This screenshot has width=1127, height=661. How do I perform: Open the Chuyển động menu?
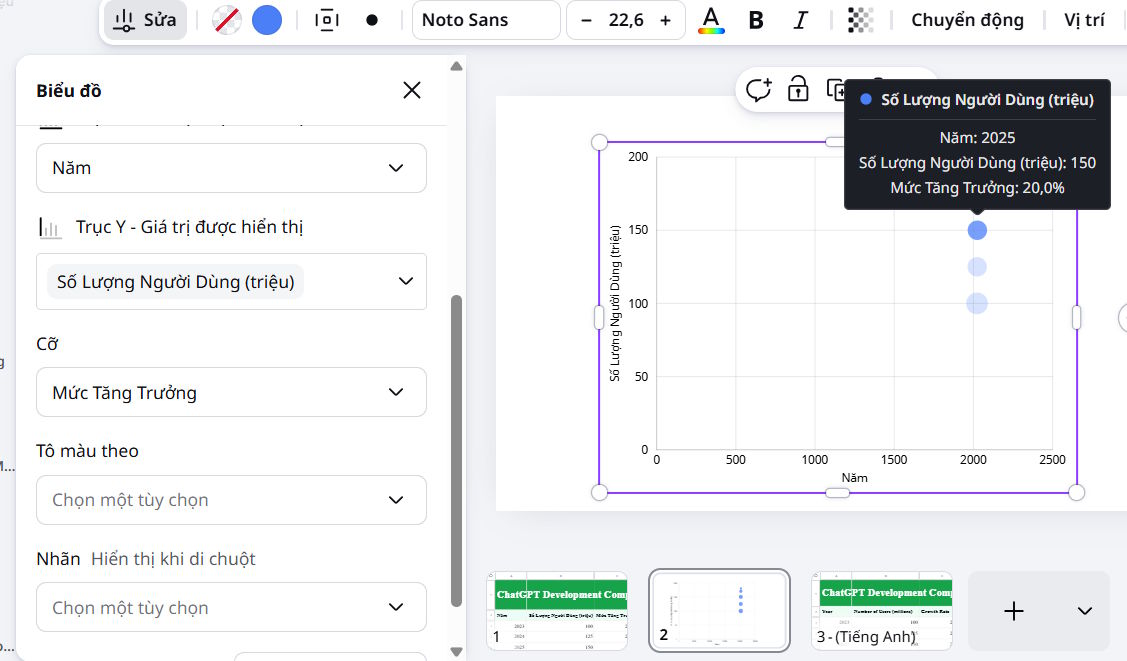pyautogui.click(x=966, y=19)
